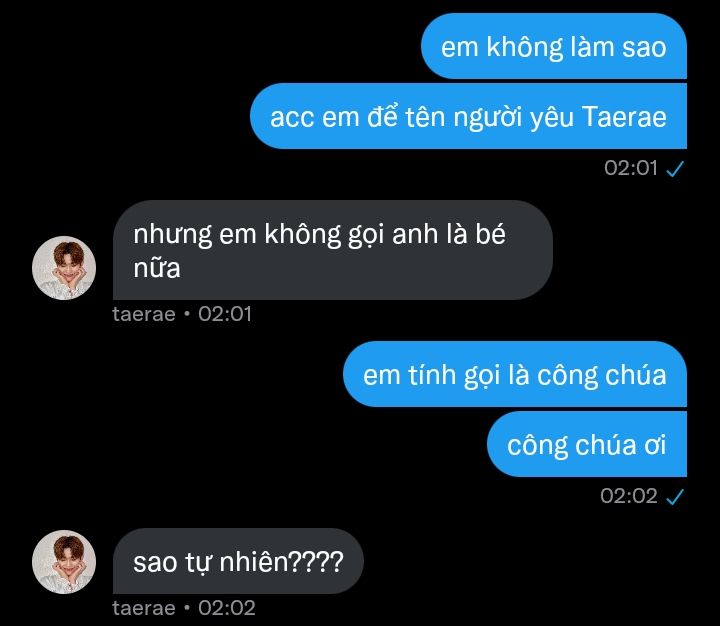This screenshot has height=626, width=720.
Task: Click the read checkmark beside sent 02:02
Action: (x=675, y=496)
